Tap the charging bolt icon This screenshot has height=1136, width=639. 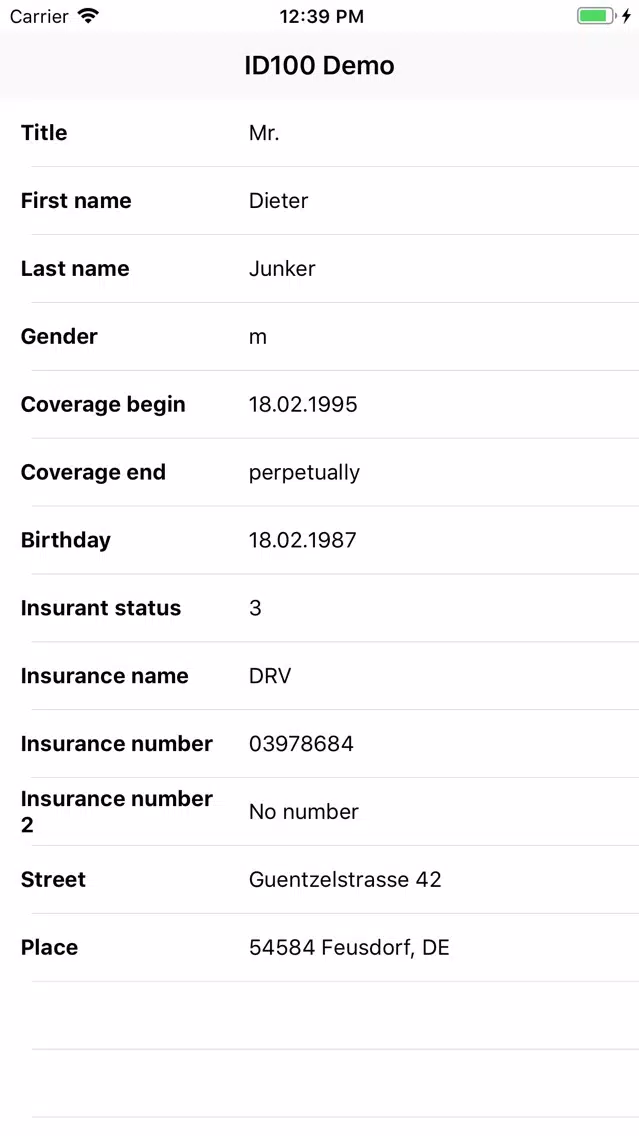point(627,16)
